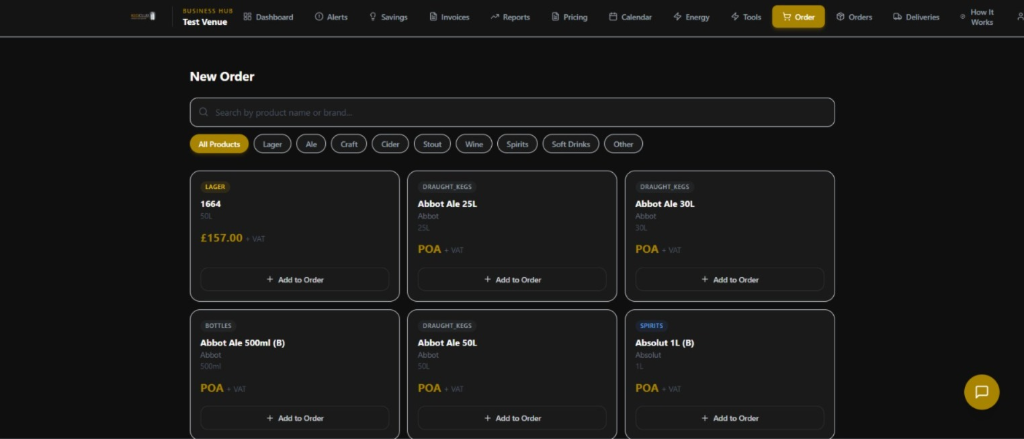Add Abbot Ale 25L to order

(x=512, y=280)
